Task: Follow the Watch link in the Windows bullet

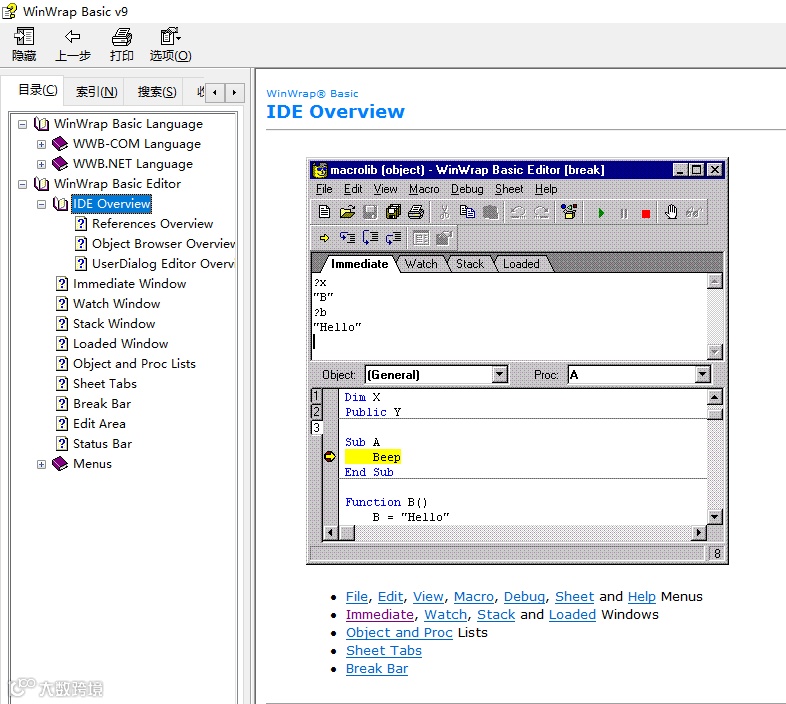Action: click(446, 615)
